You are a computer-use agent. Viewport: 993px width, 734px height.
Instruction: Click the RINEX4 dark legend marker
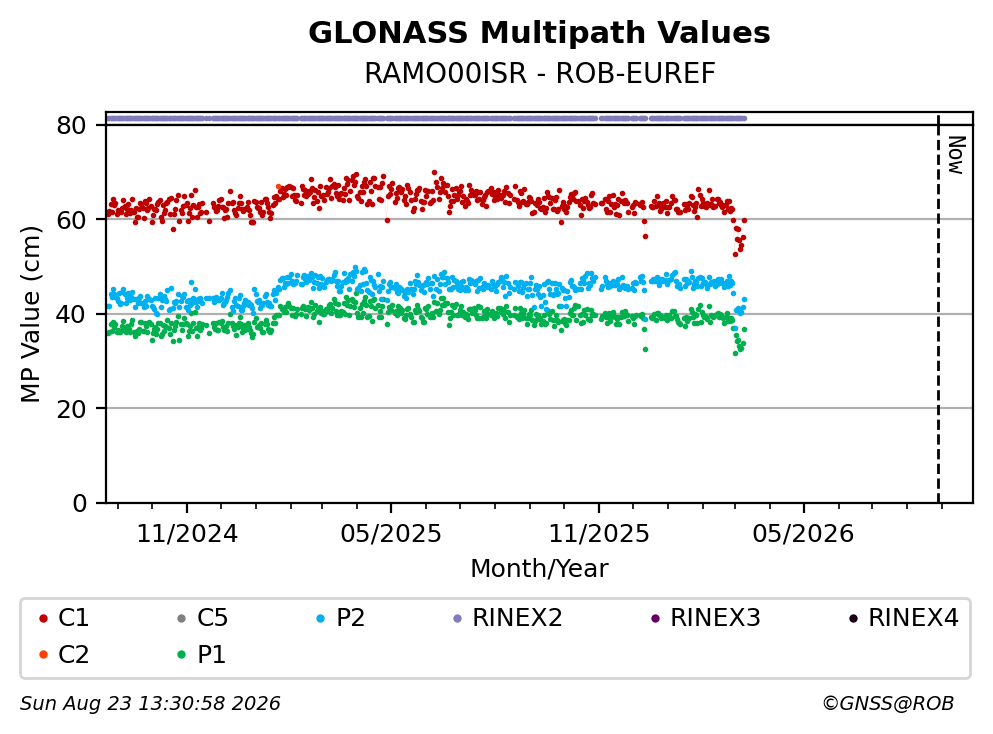[854, 618]
